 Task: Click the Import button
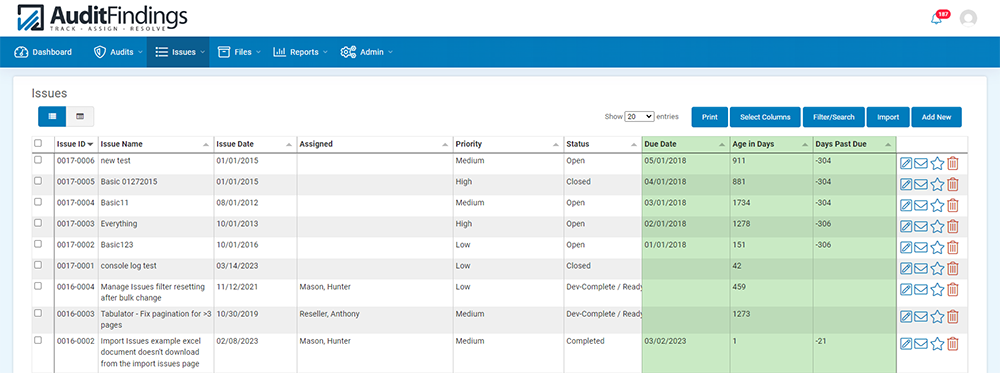click(888, 117)
